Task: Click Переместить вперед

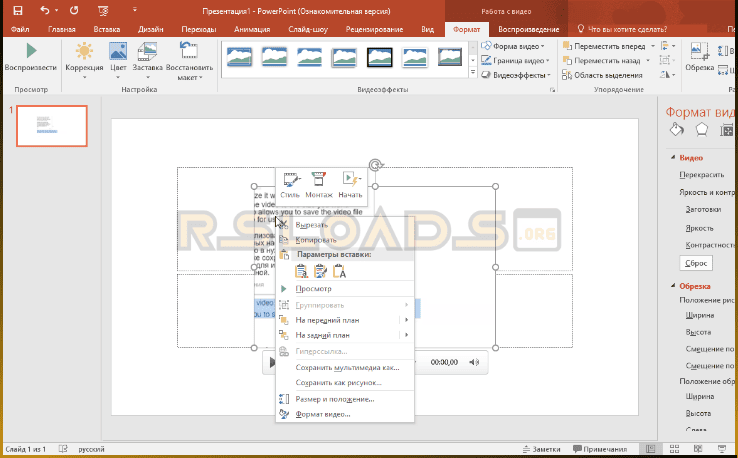Action: point(604,46)
